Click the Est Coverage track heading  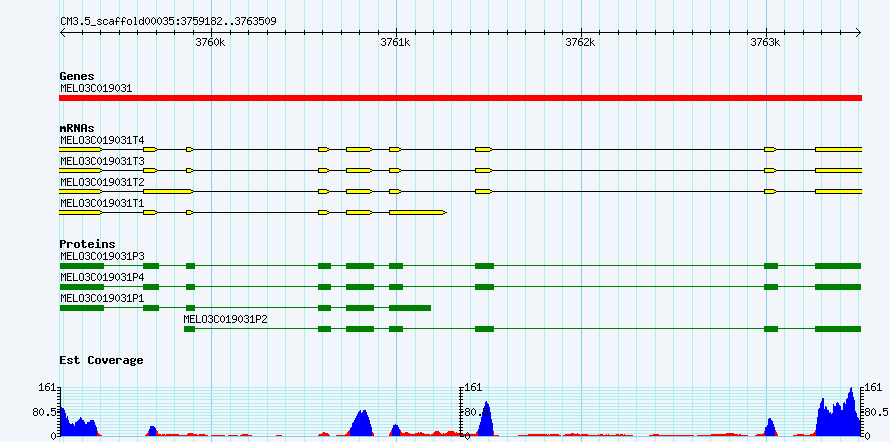[x=101, y=360]
